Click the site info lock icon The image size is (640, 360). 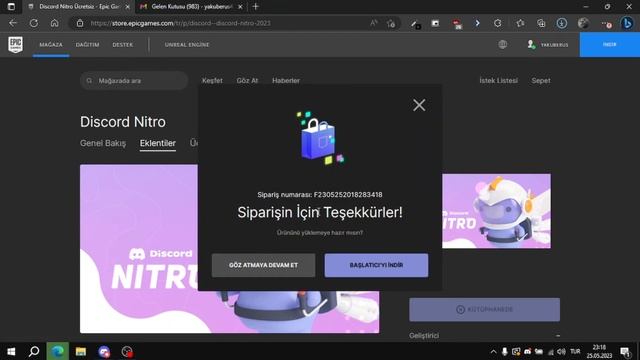point(80,23)
